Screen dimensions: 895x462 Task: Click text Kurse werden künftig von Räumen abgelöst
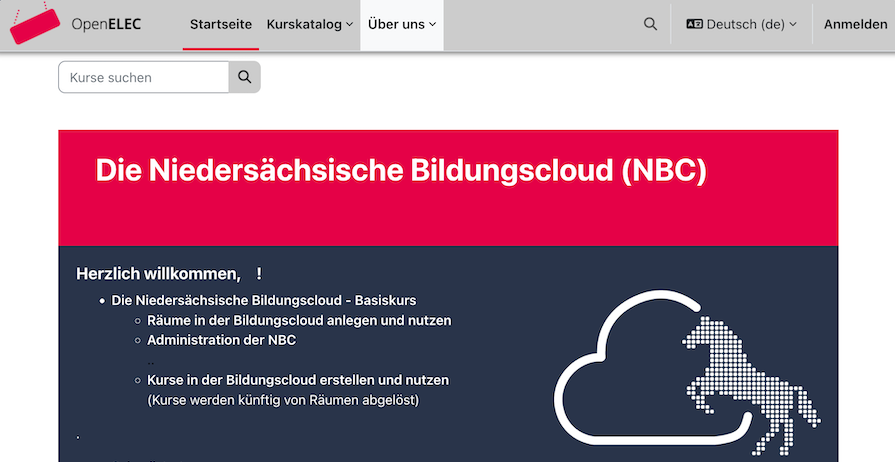[283, 400]
